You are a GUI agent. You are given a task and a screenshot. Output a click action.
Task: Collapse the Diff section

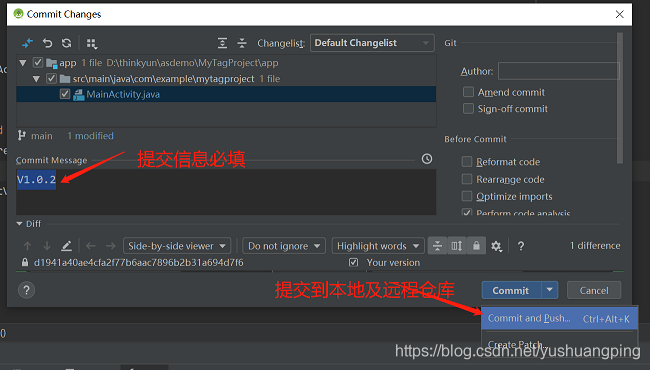tap(19, 224)
